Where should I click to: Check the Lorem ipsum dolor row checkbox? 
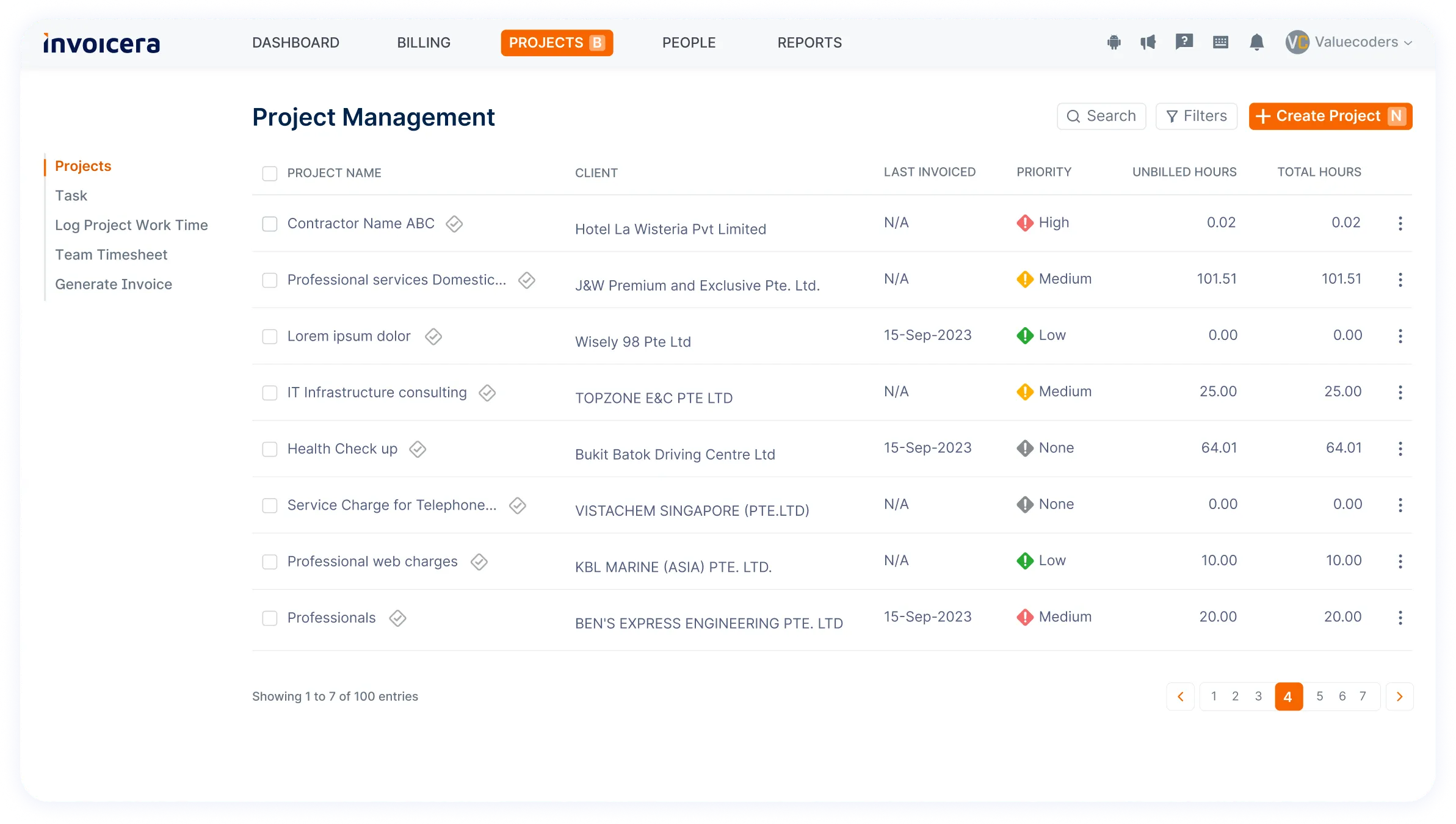[270, 336]
